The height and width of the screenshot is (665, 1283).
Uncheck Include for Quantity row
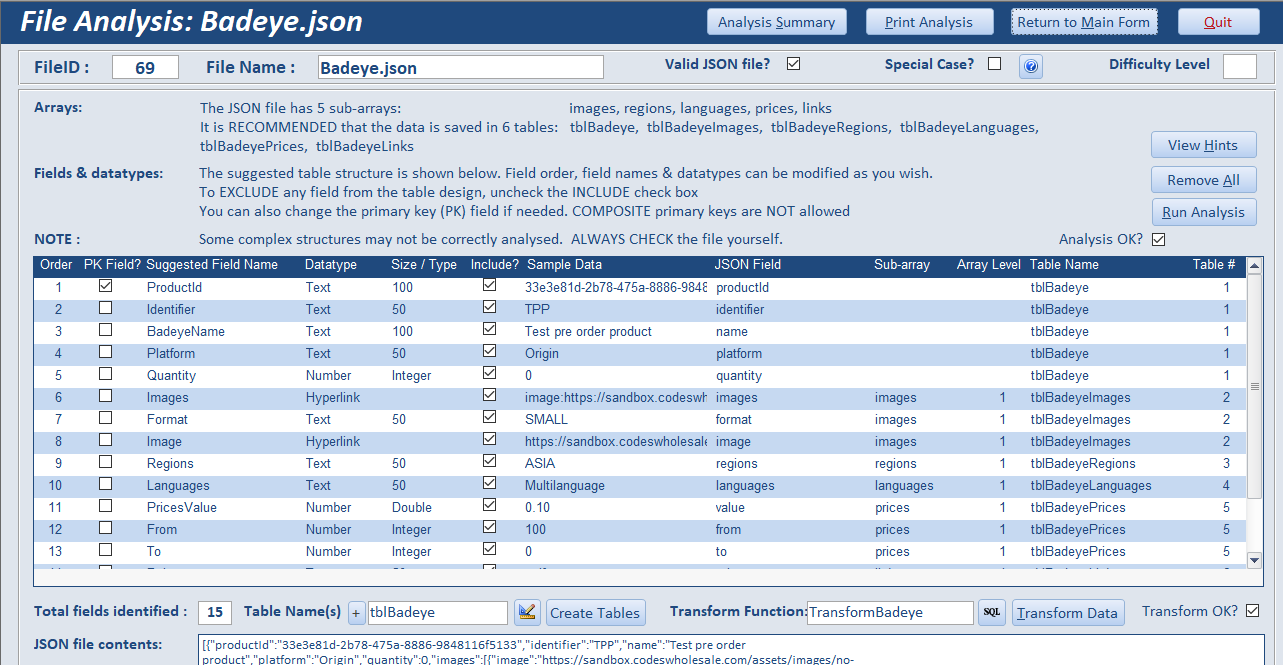[x=489, y=374]
